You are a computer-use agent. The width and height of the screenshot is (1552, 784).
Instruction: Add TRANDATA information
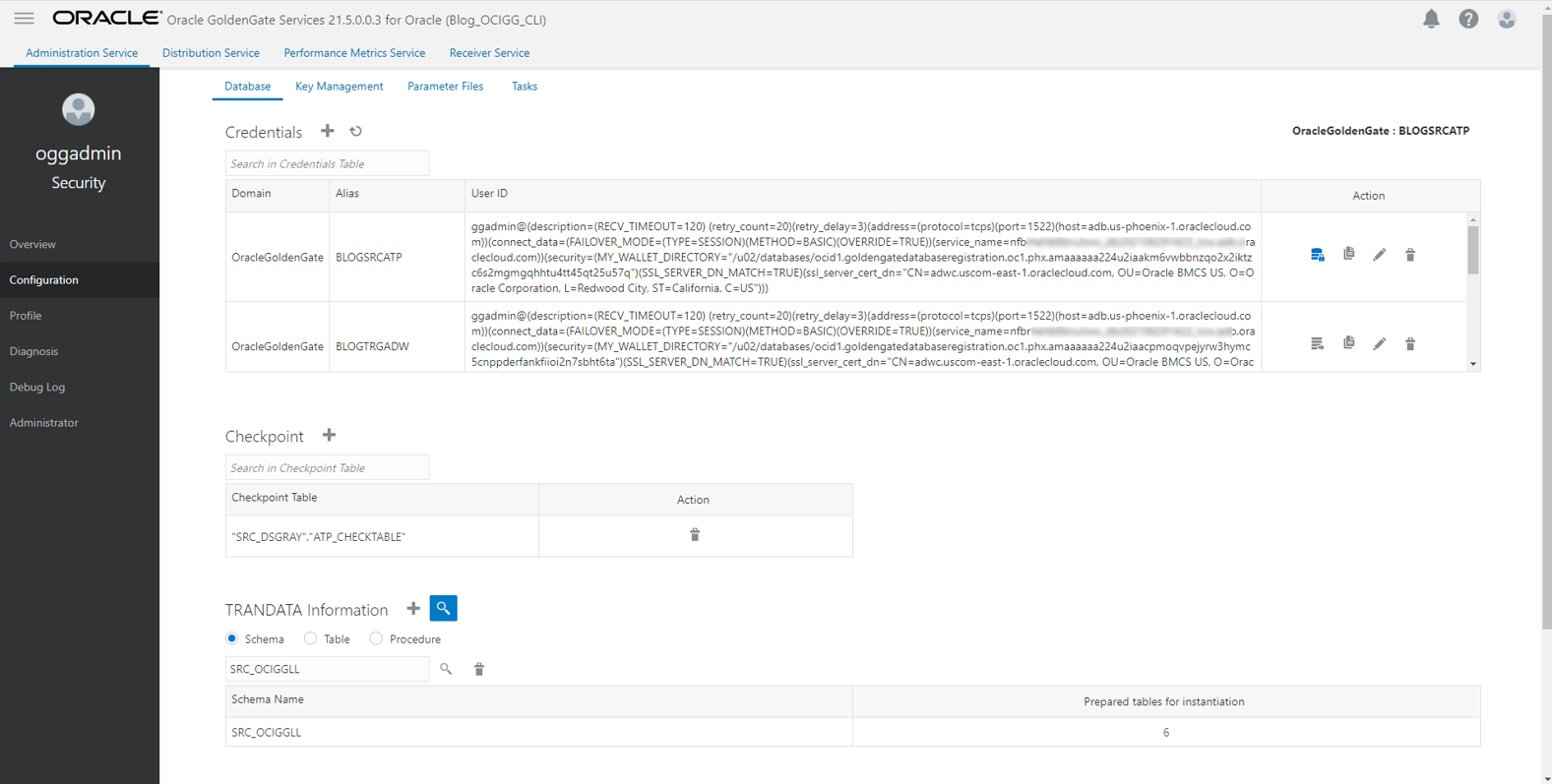pyautogui.click(x=413, y=609)
